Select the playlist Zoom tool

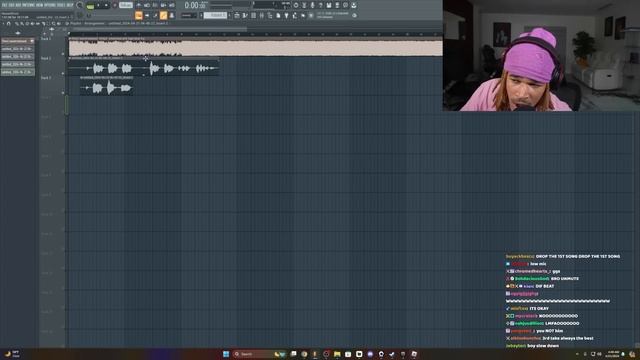53,24
